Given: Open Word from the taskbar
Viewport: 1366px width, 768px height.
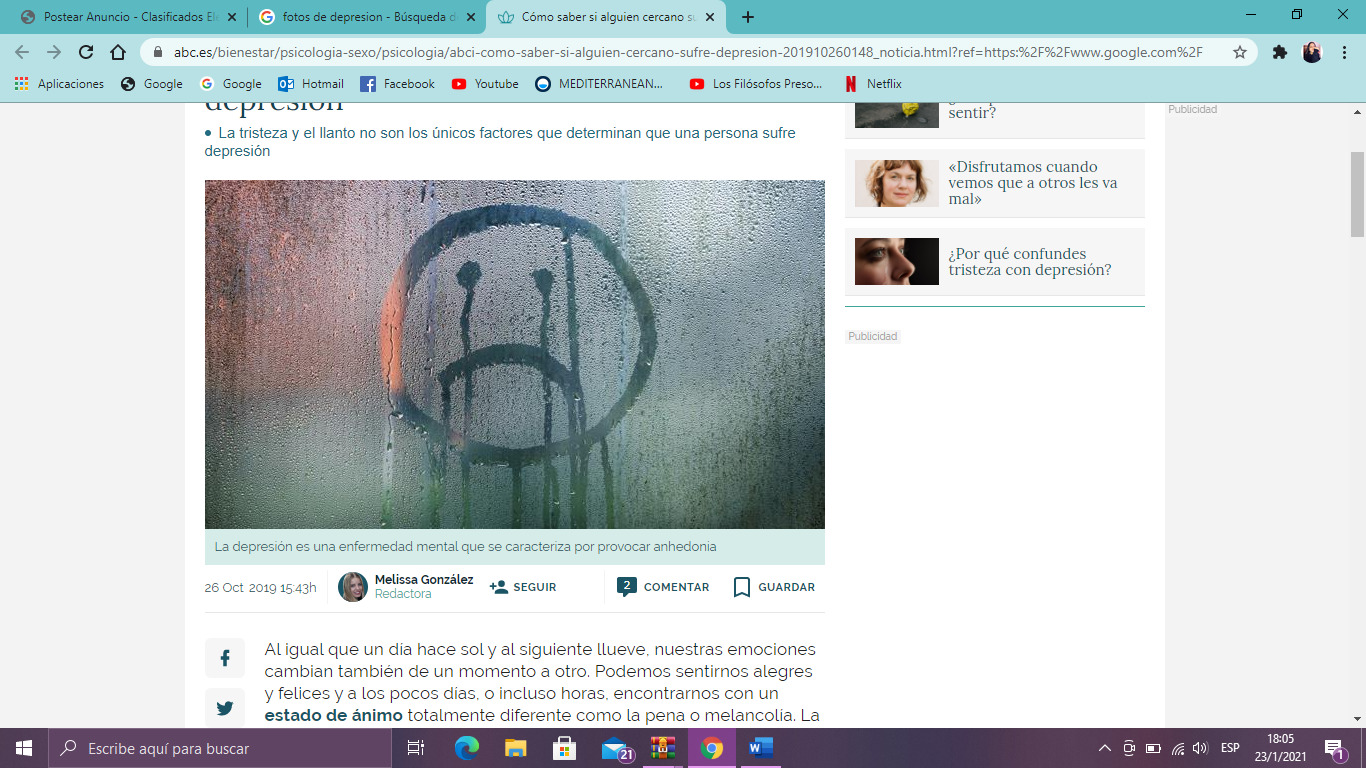Looking at the screenshot, I should (761, 748).
